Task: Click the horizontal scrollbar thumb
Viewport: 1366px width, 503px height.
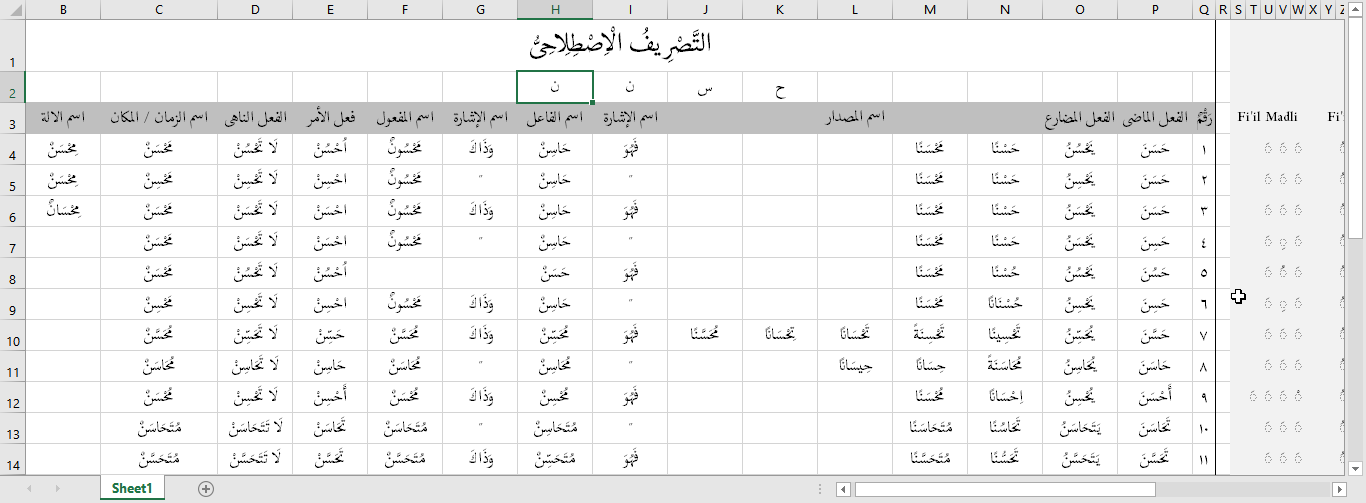Action: (1004, 489)
